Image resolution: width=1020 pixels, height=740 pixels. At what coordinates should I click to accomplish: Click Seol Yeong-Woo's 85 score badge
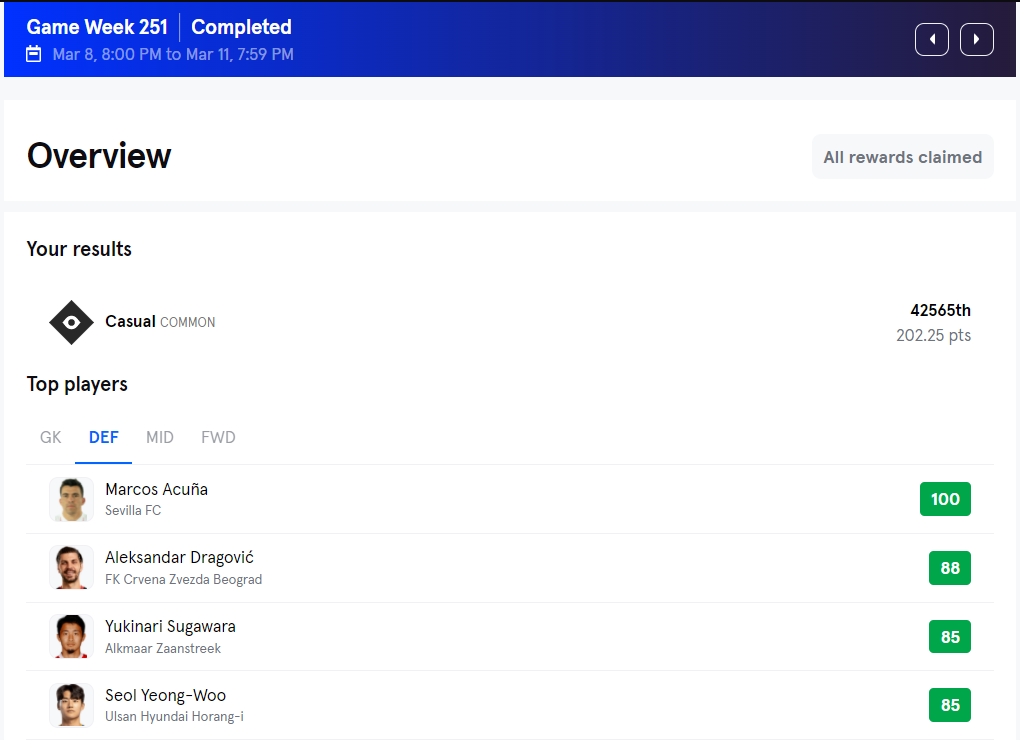[950, 705]
